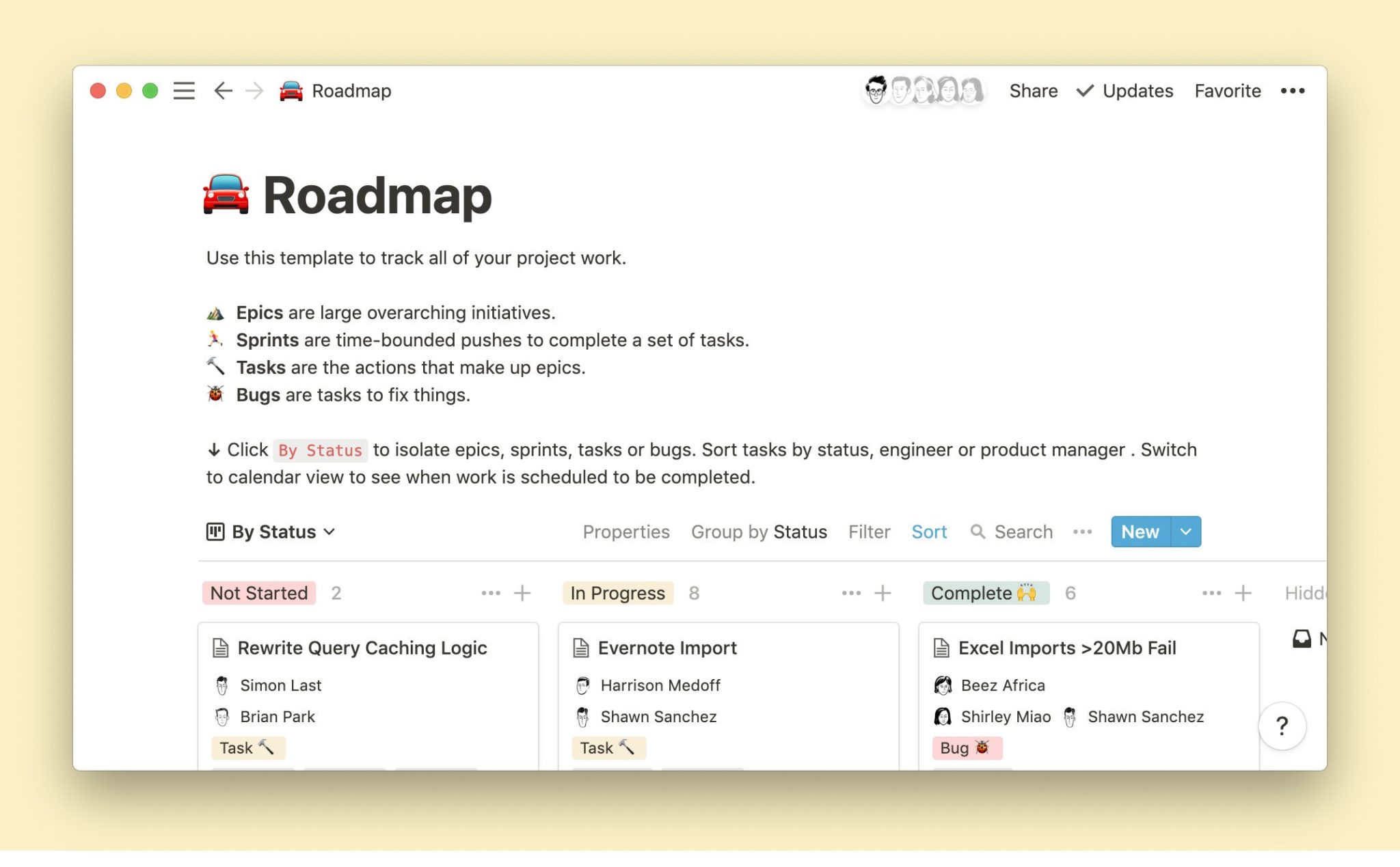Click the last collaborator avatar in header
The height and width of the screenshot is (867, 1400).
[971, 90]
